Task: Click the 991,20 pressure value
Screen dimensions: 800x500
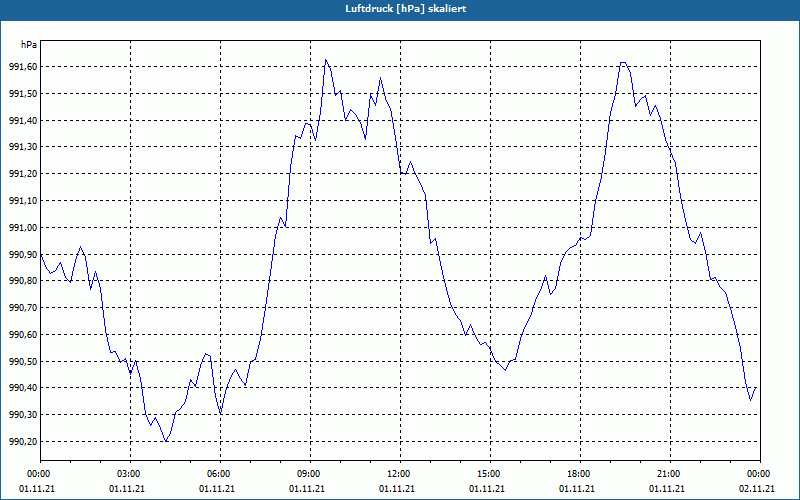Action: tap(23, 174)
